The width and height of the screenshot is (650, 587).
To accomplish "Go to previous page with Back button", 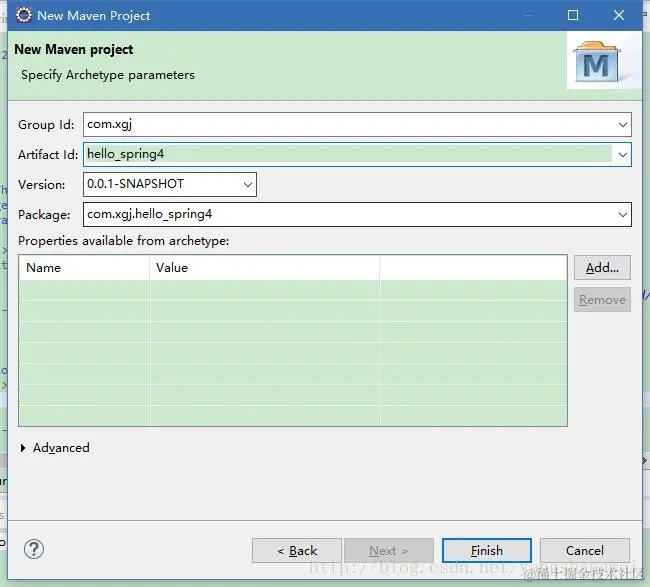I will 297,551.
